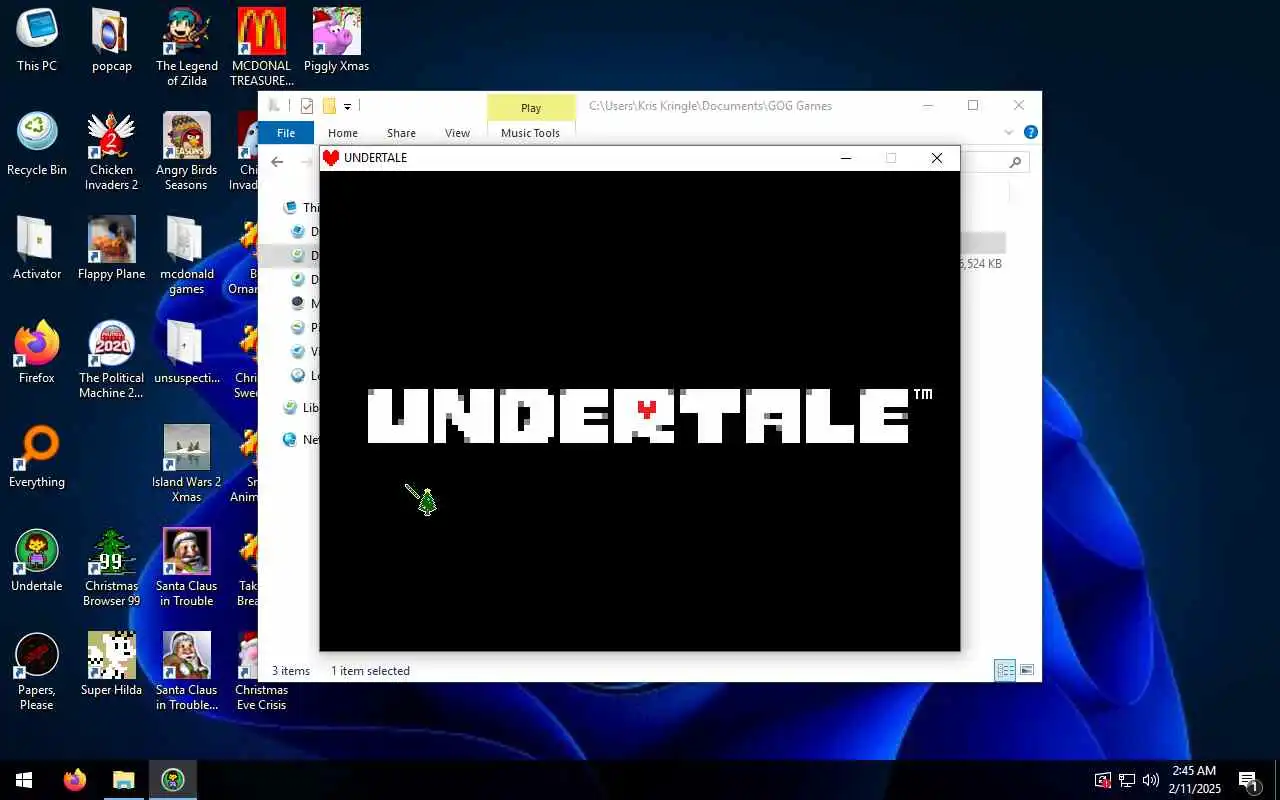The width and height of the screenshot is (1280, 800).
Task: Open the Windows Start menu
Action: 24,780
